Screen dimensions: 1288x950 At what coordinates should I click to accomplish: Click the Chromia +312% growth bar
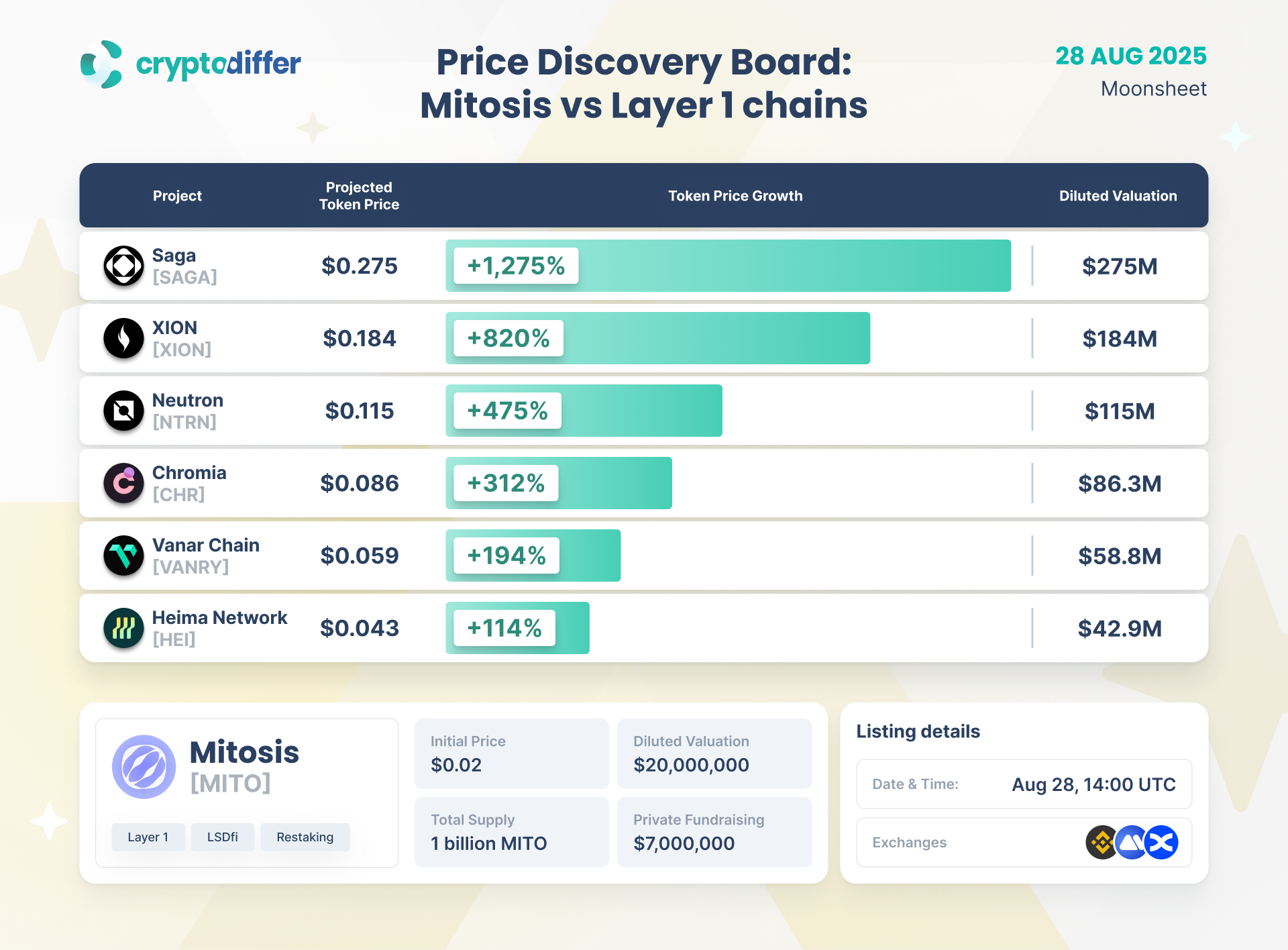559,483
